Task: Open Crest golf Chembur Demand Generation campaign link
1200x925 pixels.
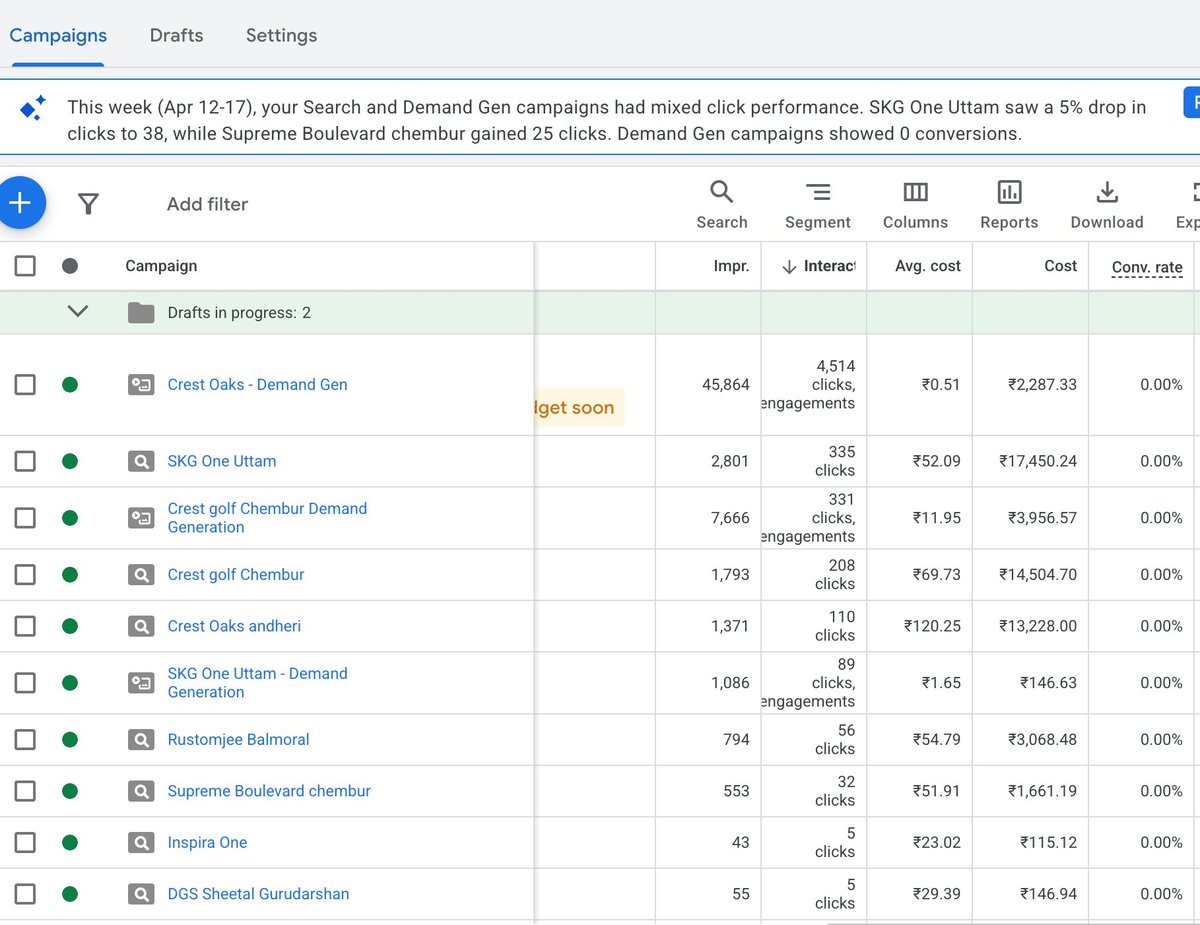Action: pyautogui.click(x=267, y=518)
